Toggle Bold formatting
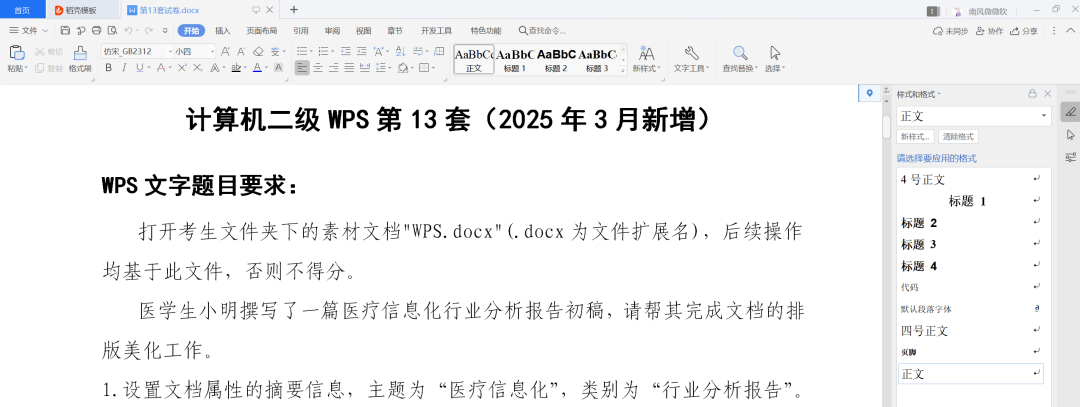Image resolution: width=1080 pixels, height=407 pixels. (x=108, y=67)
